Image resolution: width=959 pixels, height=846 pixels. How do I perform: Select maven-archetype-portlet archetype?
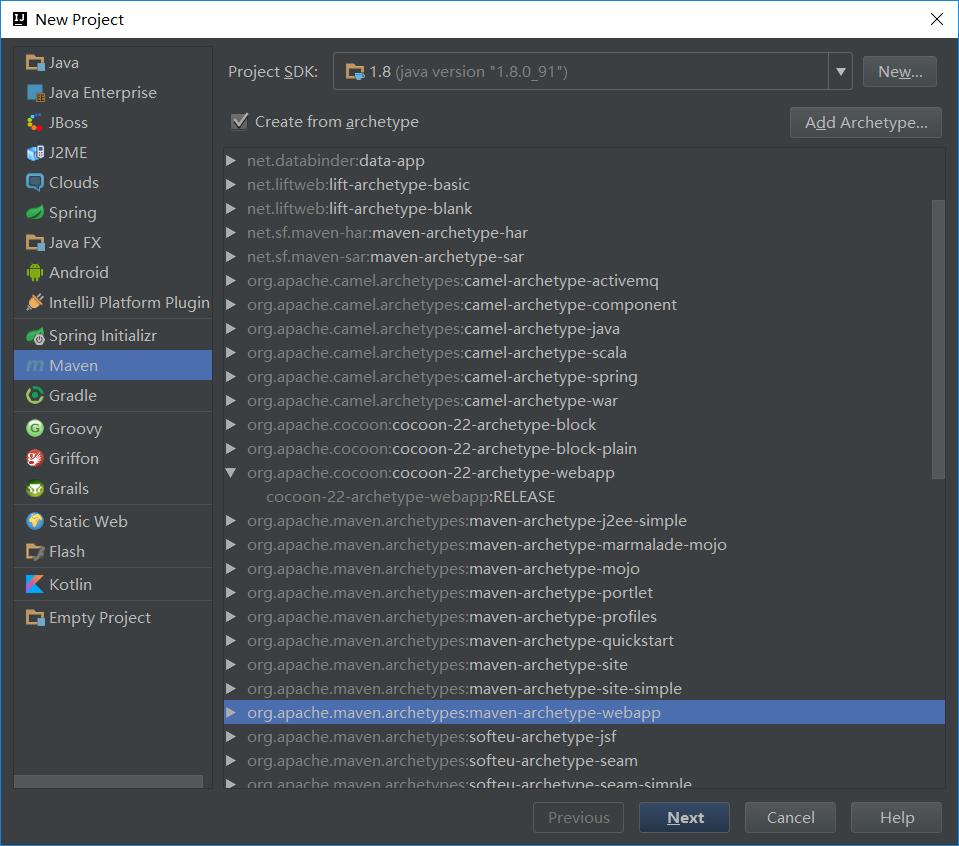pos(450,593)
